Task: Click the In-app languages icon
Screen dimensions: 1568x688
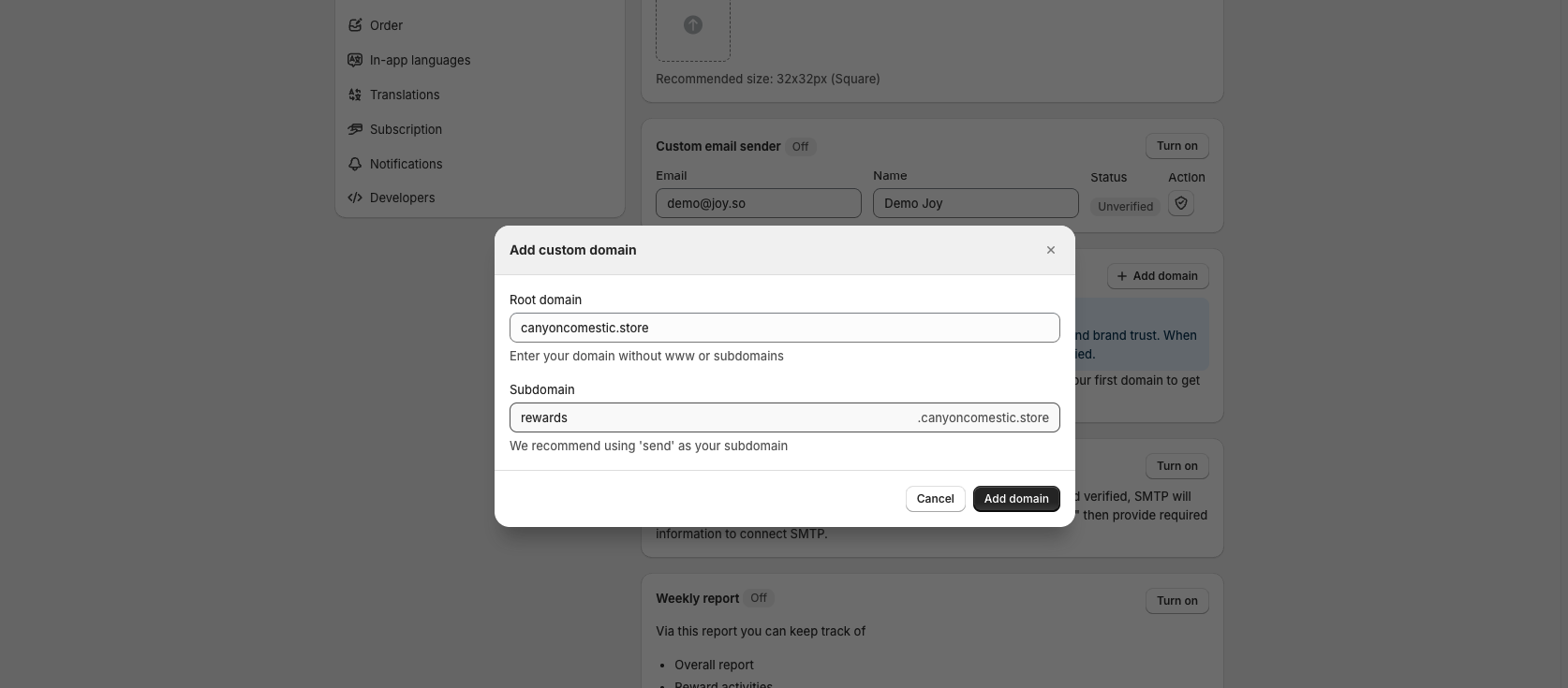Action: (355, 60)
